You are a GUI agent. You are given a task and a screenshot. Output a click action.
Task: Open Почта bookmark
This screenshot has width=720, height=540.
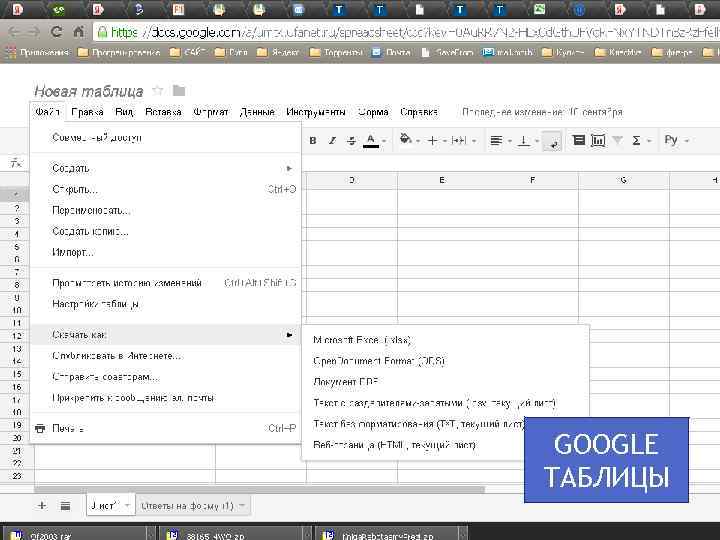(391, 52)
